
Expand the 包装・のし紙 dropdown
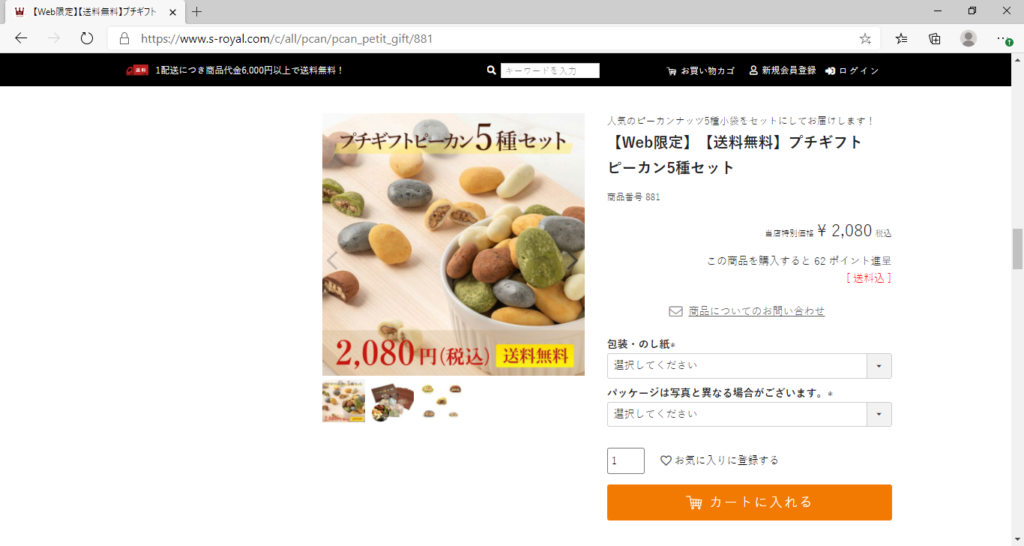(749, 366)
